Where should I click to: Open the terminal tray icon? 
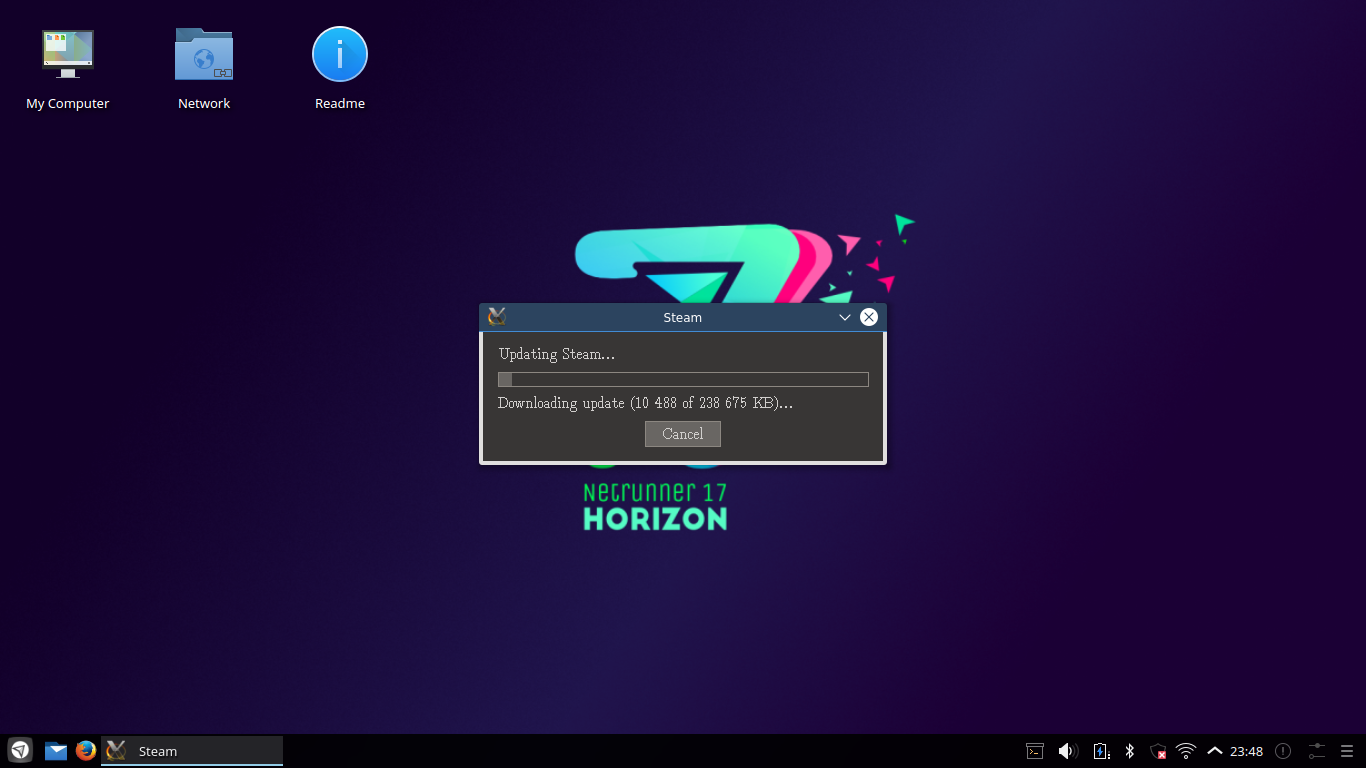(1036, 751)
